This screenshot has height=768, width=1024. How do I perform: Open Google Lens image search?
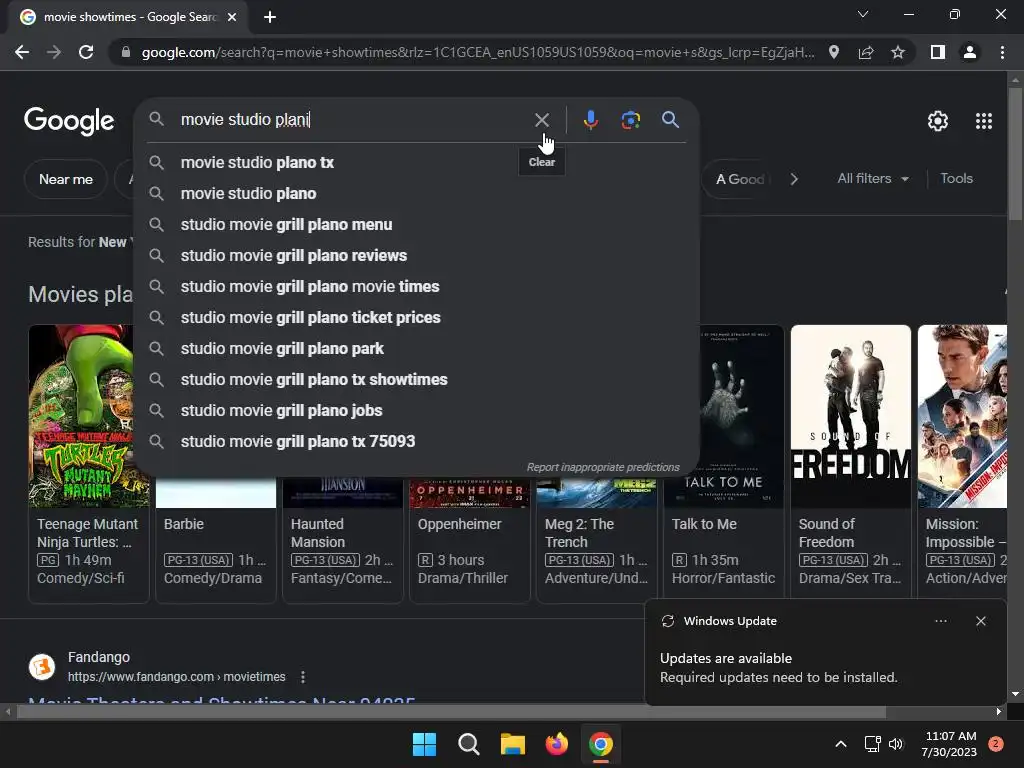(x=630, y=120)
